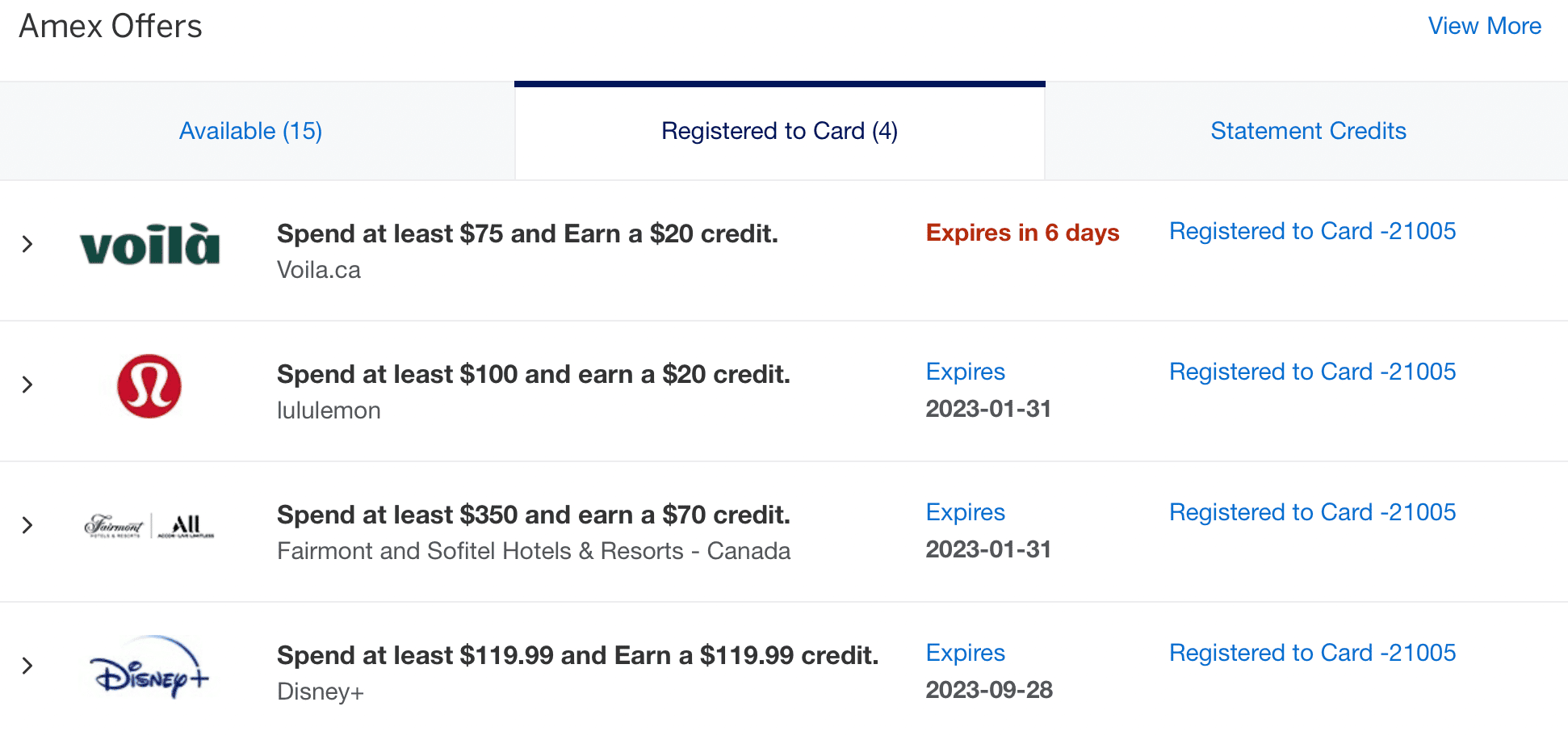Viewport: 1568px width, 740px height.
Task: Click the Disney+ logo icon
Action: pyautogui.click(x=149, y=666)
